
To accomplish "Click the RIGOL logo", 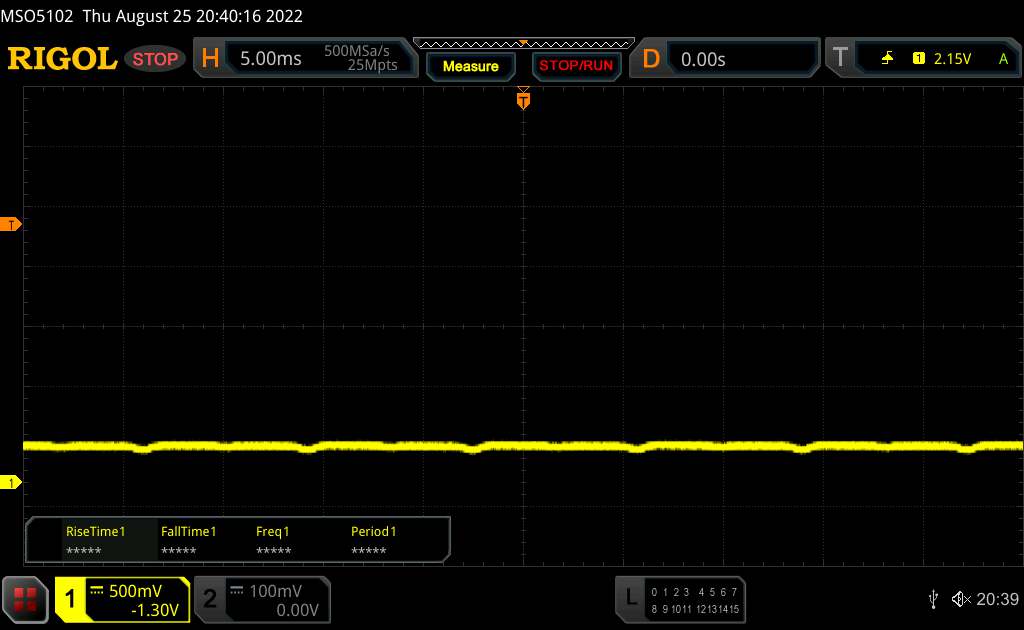I will pos(62,59).
